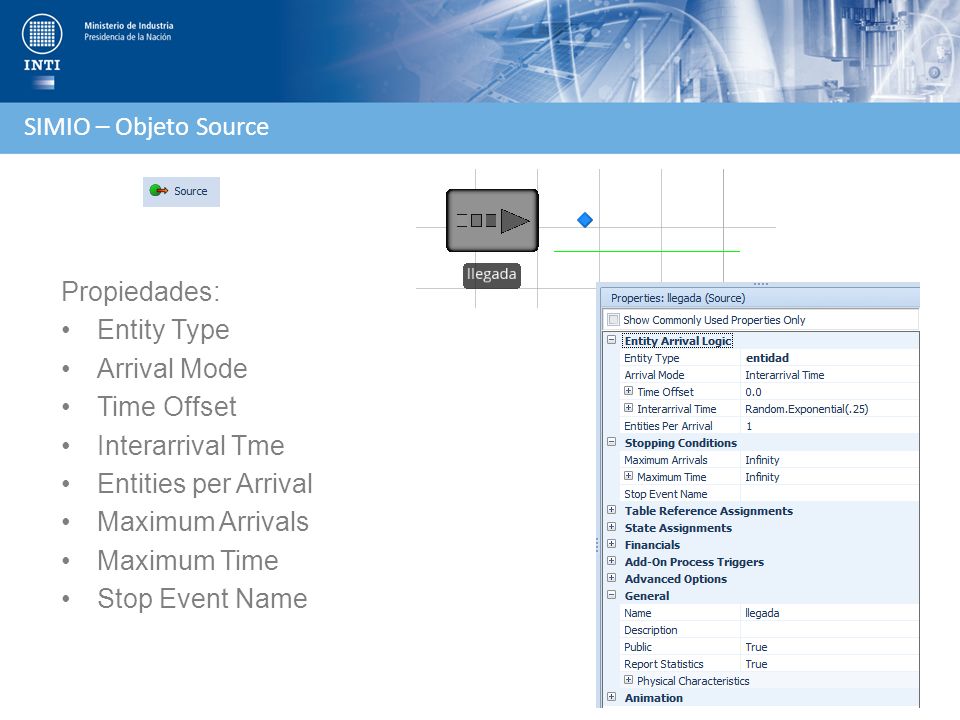Click the empty Stop Event Name field

pyautogui.click(x=830, y=494)
